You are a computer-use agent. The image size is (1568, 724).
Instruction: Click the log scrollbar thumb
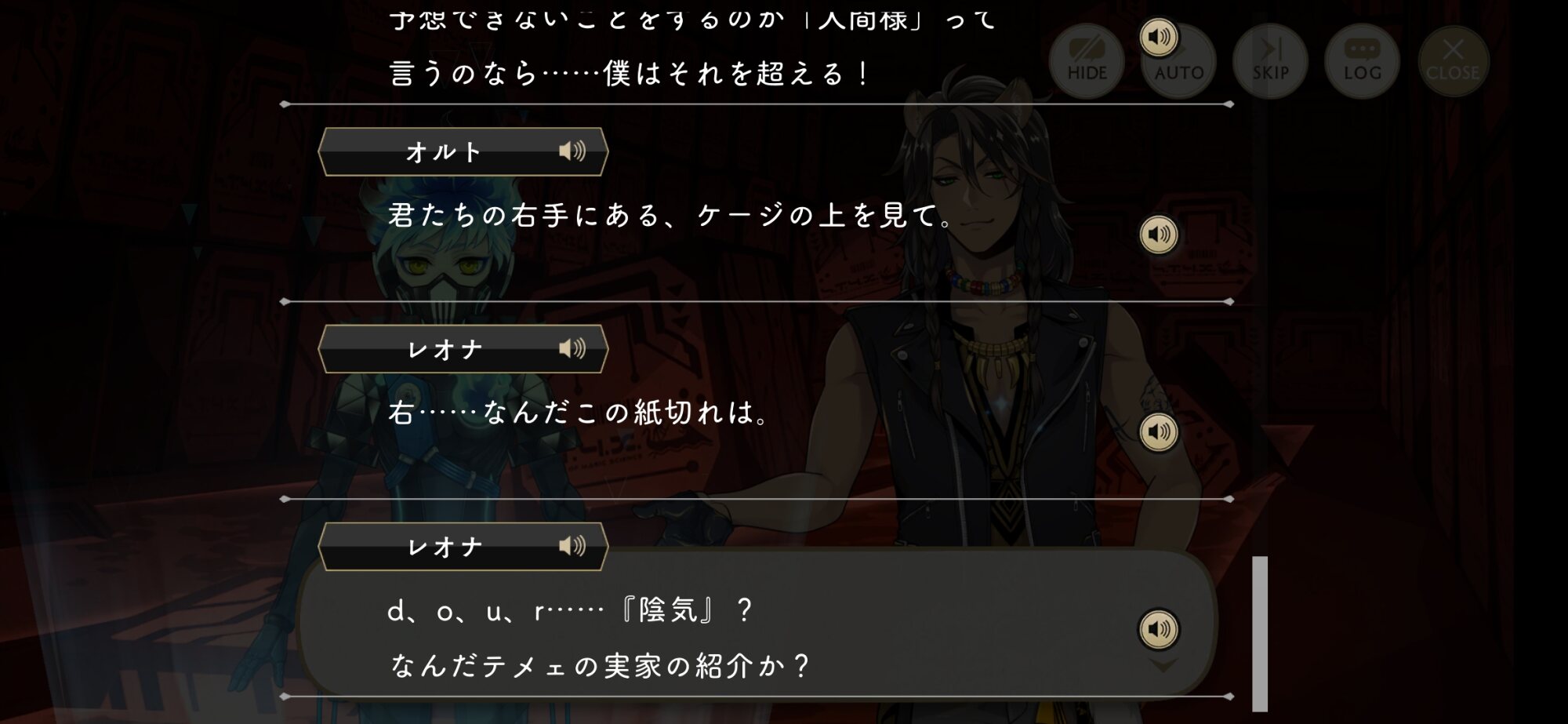click(1260, 634)
